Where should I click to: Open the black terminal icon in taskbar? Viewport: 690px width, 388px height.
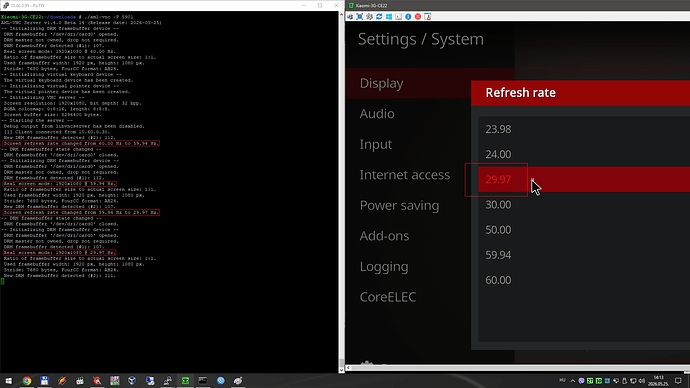(x=203, y=381)
